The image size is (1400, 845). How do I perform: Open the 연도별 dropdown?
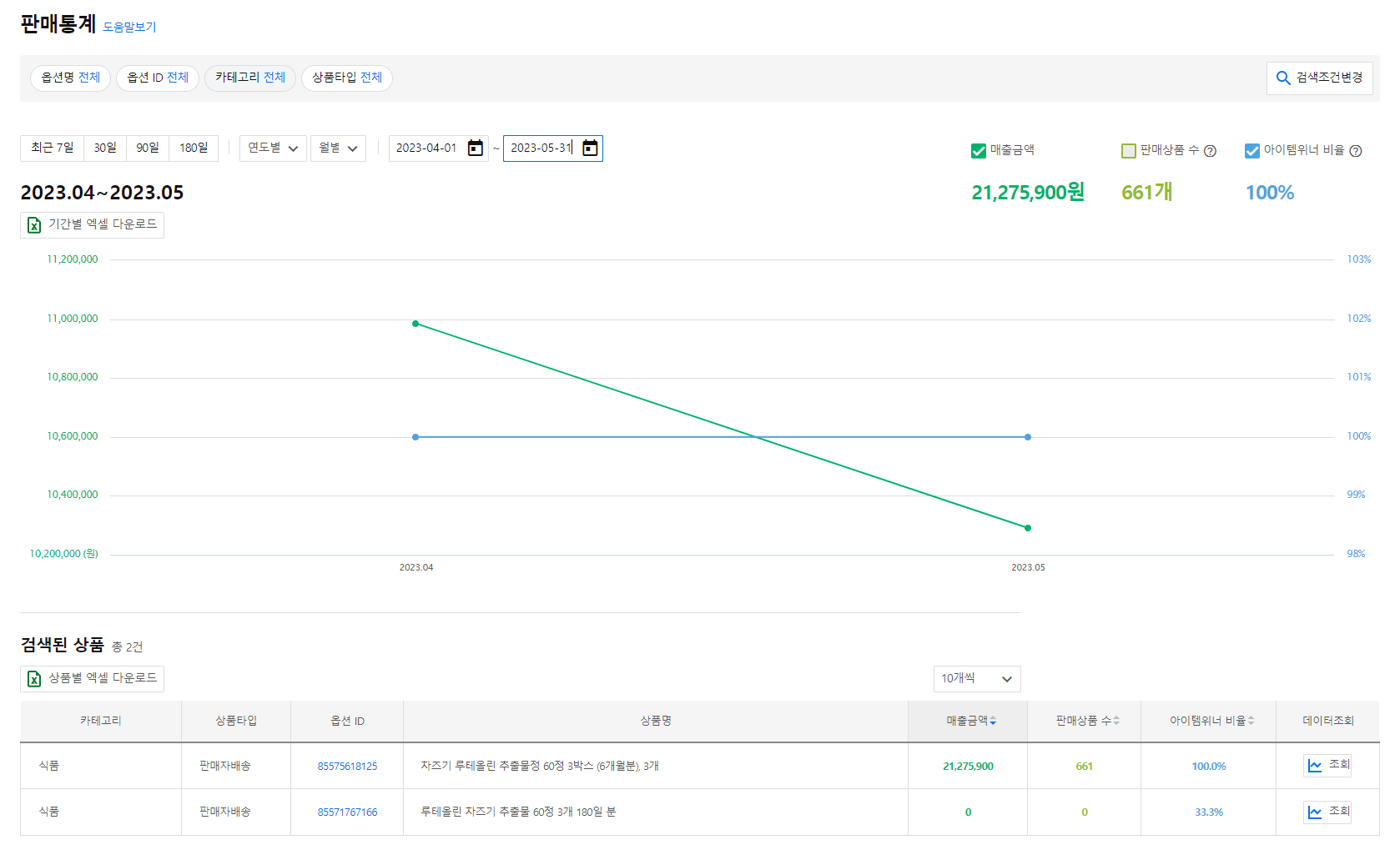click(273, 148)
